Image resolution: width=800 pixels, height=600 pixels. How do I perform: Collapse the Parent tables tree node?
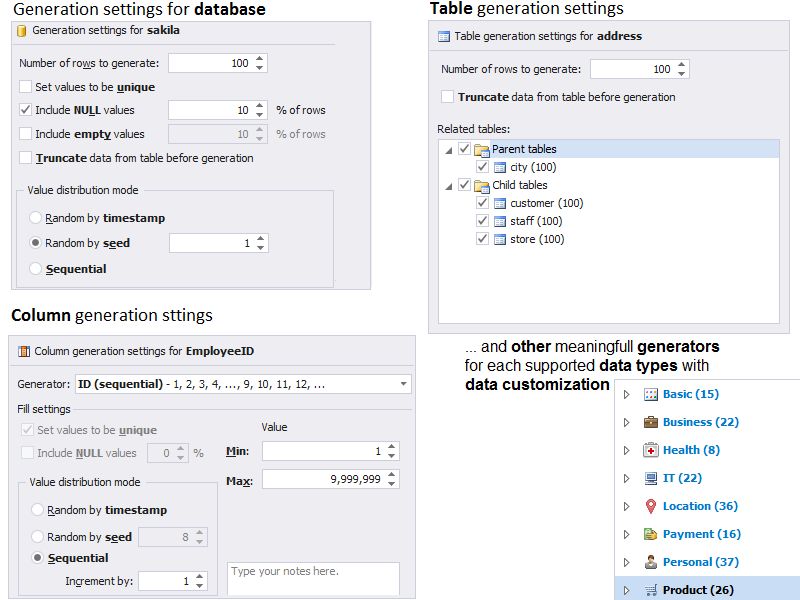[x=449, y=149]
